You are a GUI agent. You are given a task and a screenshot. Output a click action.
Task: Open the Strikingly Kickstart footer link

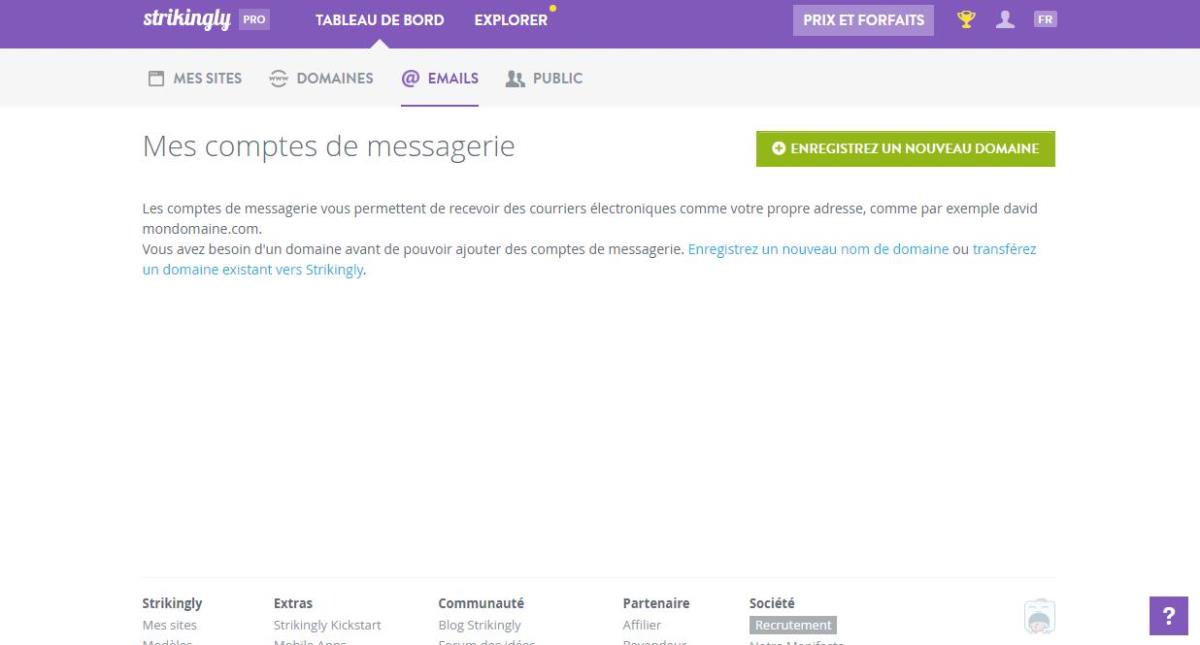327,625
